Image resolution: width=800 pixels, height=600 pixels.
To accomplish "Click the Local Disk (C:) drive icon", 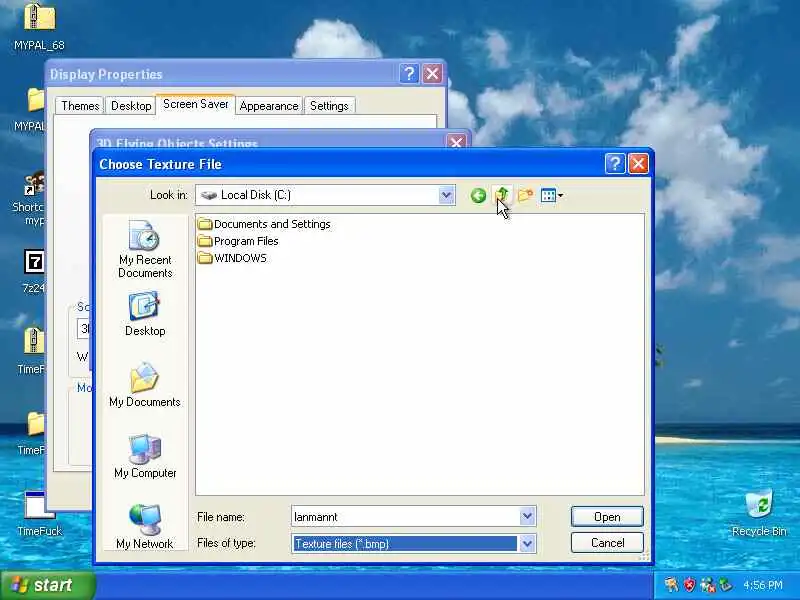I will [208, 195].
